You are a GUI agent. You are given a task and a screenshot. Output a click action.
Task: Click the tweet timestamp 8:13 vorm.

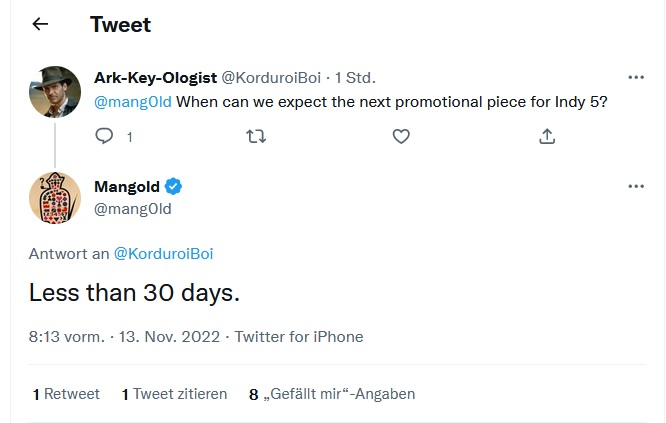[x=66, y=337]
